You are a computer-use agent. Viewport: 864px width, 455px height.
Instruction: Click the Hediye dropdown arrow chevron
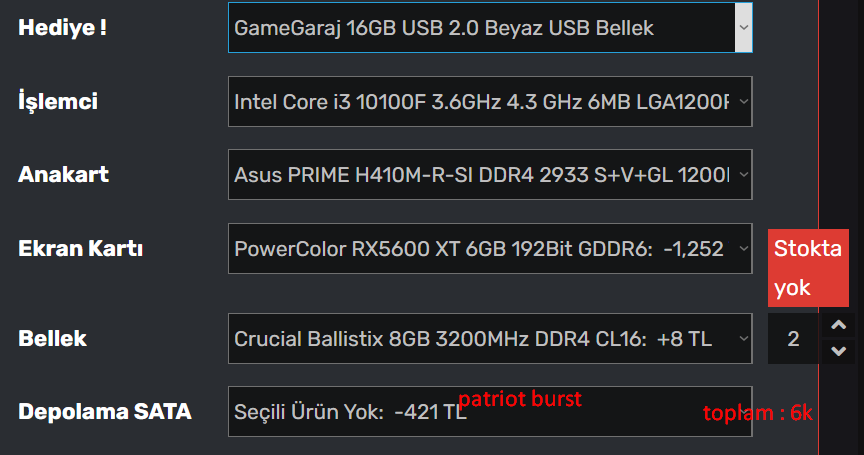743,28
